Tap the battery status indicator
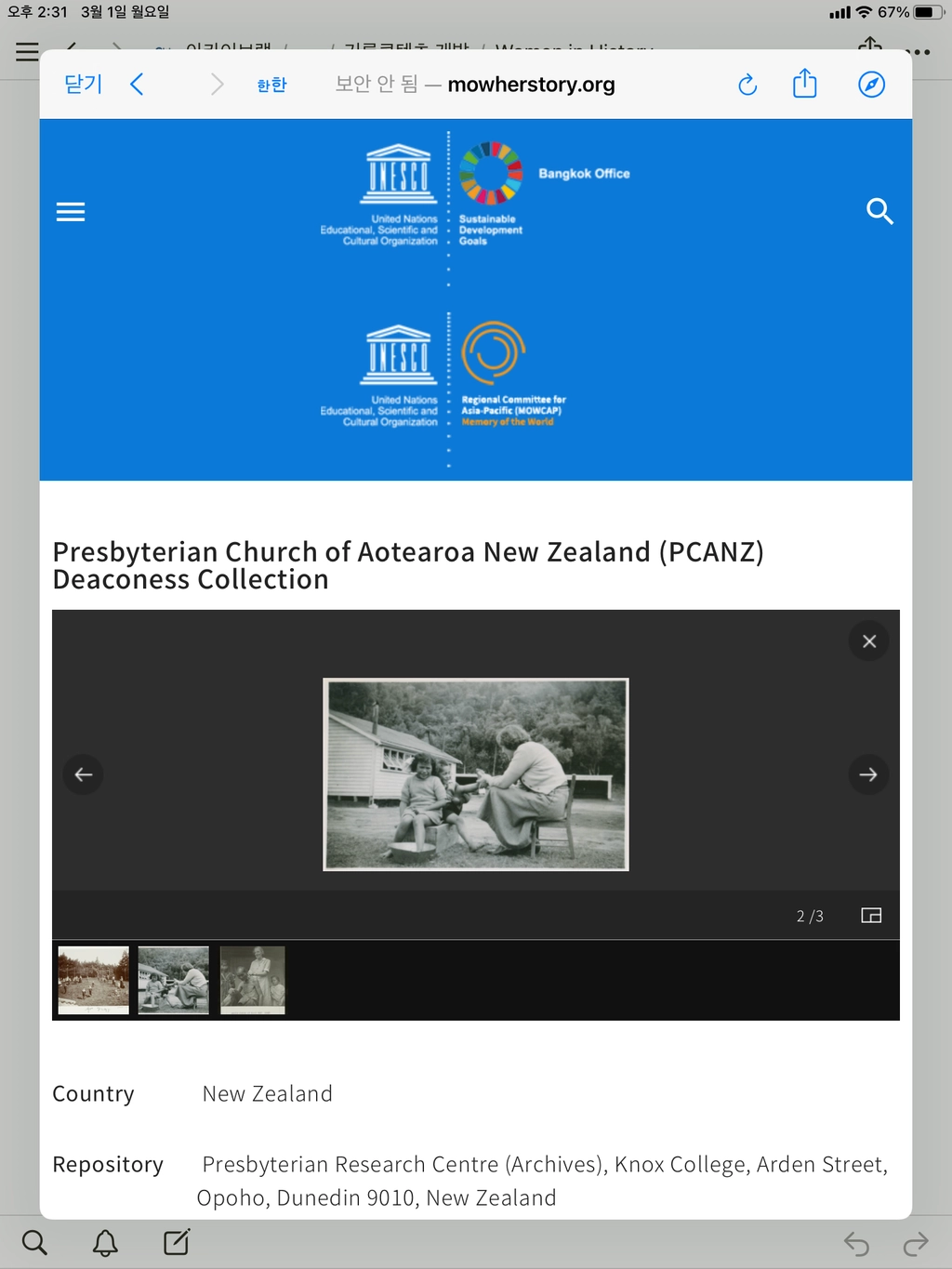Image resolution: width=952 pixels, height=1269 pixels. (929, 12)
